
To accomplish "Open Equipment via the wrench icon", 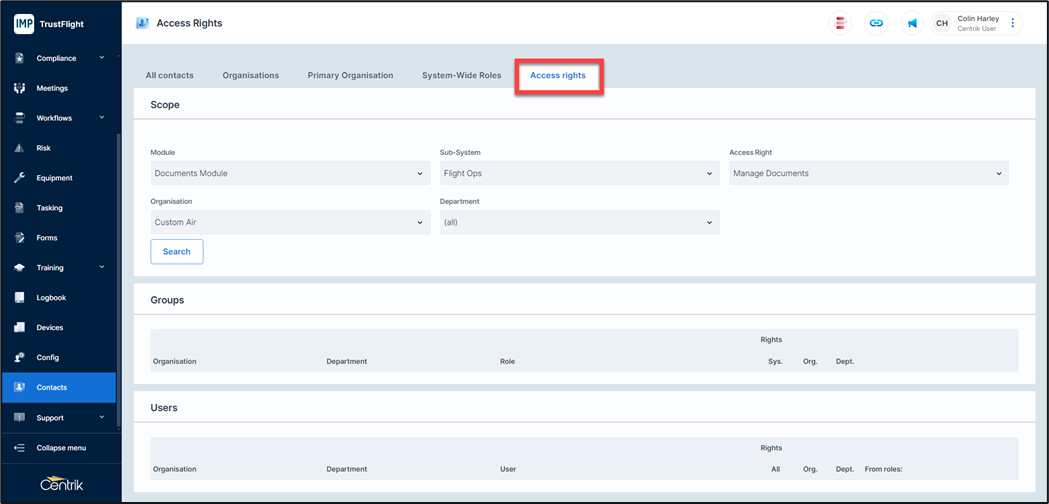I will coord(19,178).
